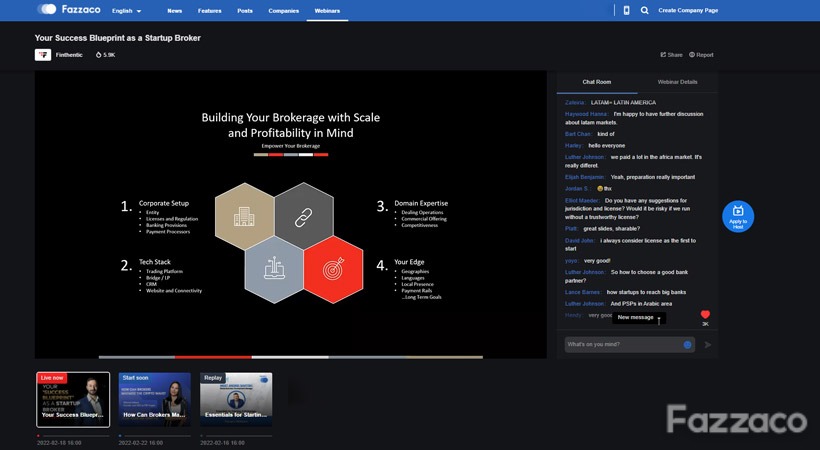This screenshot has width=820, height=450.
Task: Open the Posts menu item
Action: 245,11
